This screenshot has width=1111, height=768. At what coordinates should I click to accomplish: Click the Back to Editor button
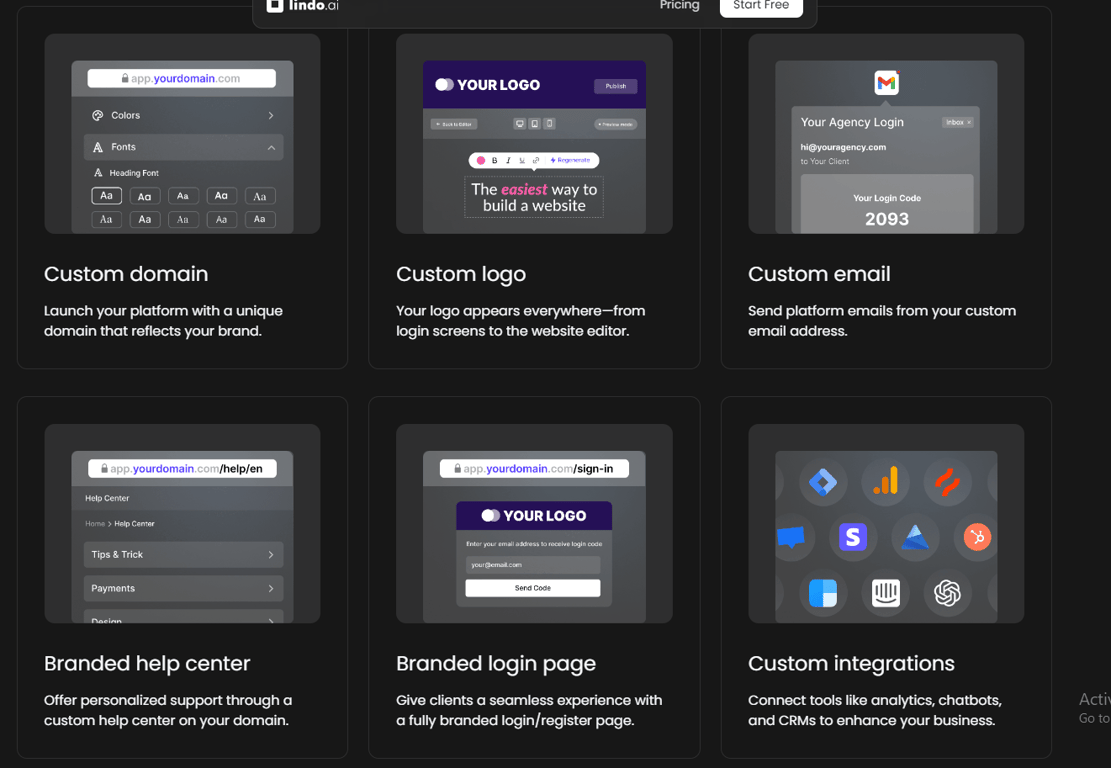tap(454, 124)
